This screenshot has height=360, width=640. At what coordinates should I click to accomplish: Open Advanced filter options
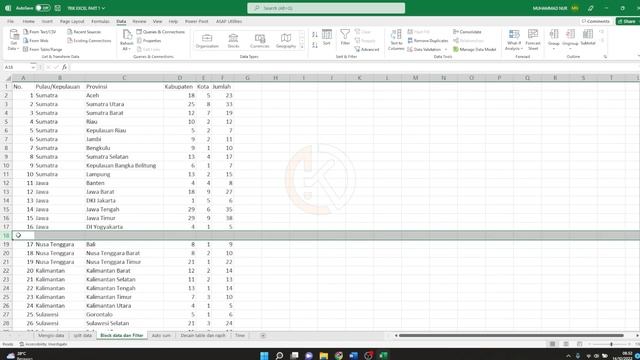(367, 49)
